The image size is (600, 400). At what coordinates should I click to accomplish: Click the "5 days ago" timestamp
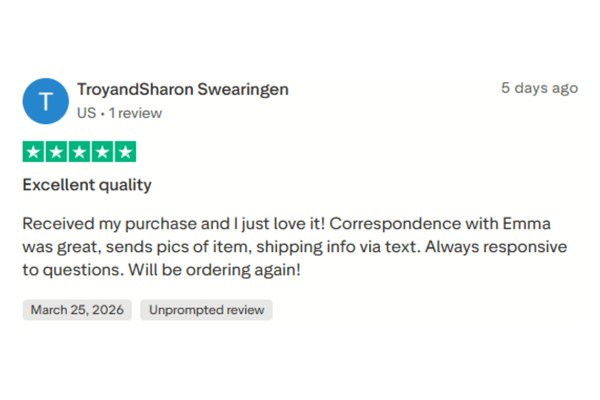(x=539, y=88)
